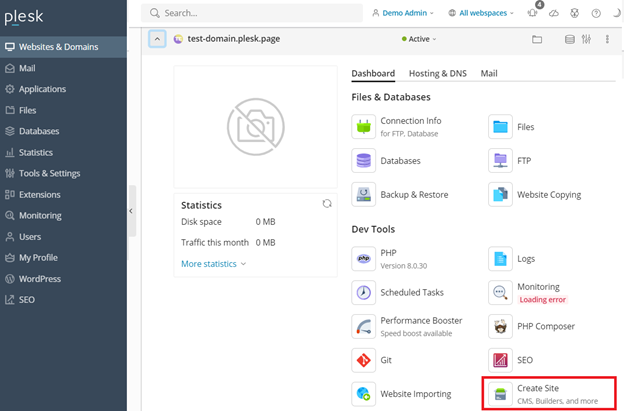The height and width of the screenshot is (411, 624).
Task: Switch to the Hosting & DNS tab
Action: coord(438,74)
